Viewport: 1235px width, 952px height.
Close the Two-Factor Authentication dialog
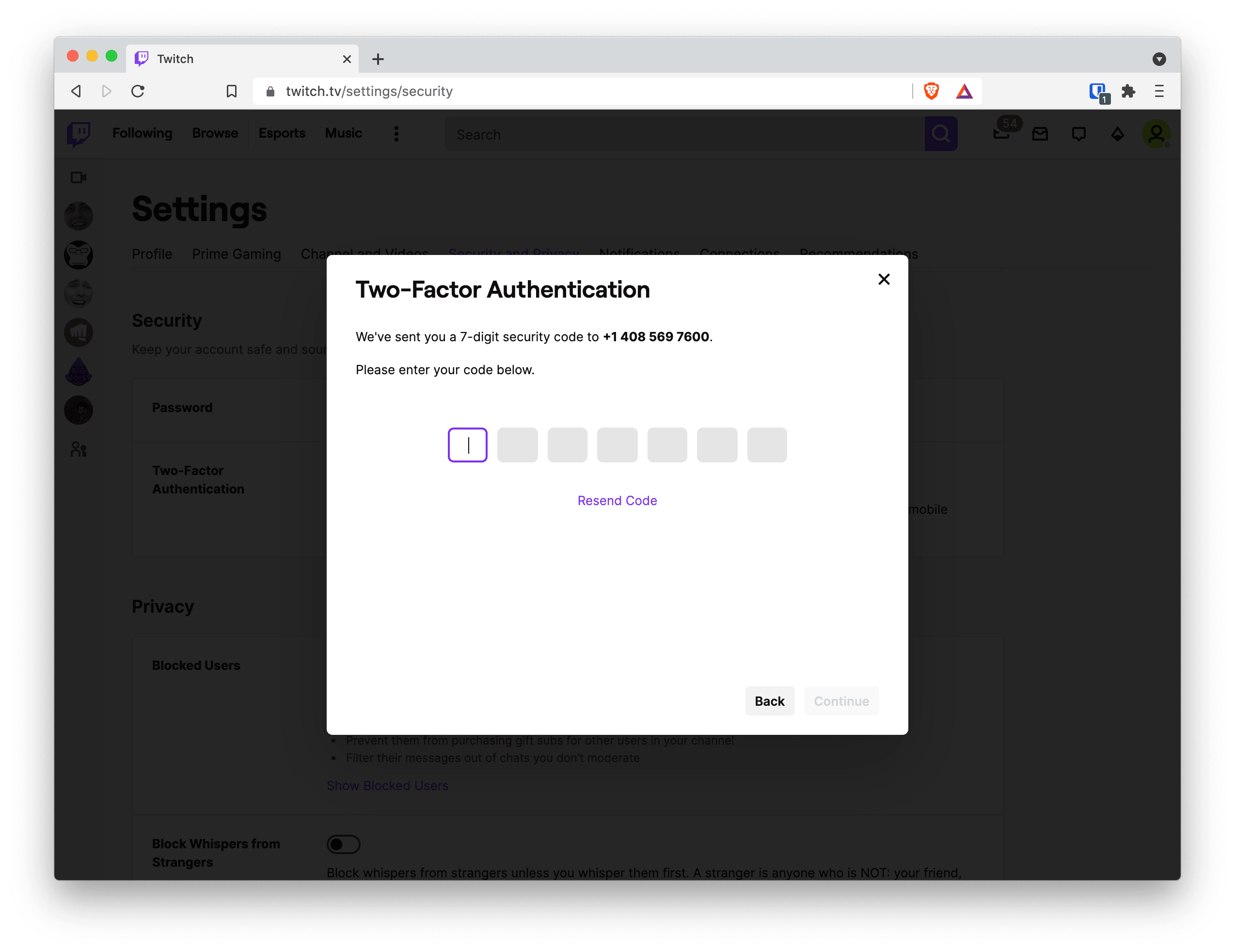pyautogui.click(x=884, y=279)
